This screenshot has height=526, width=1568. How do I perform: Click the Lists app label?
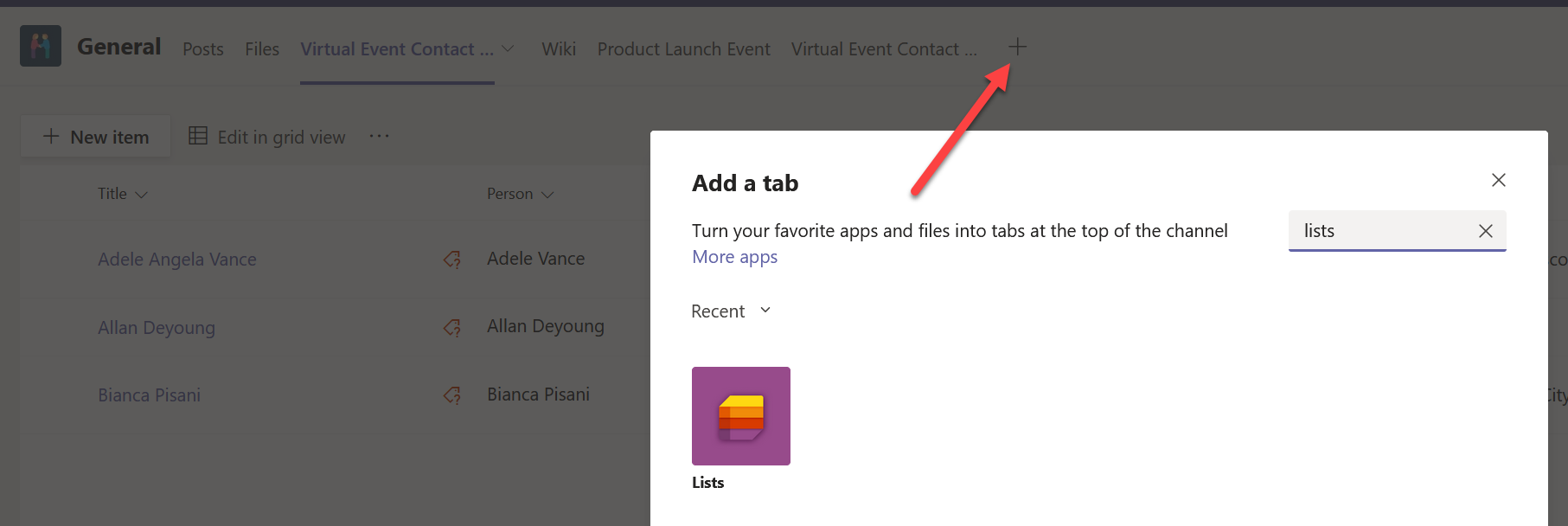pyautogui.click(x=707, y=483)
